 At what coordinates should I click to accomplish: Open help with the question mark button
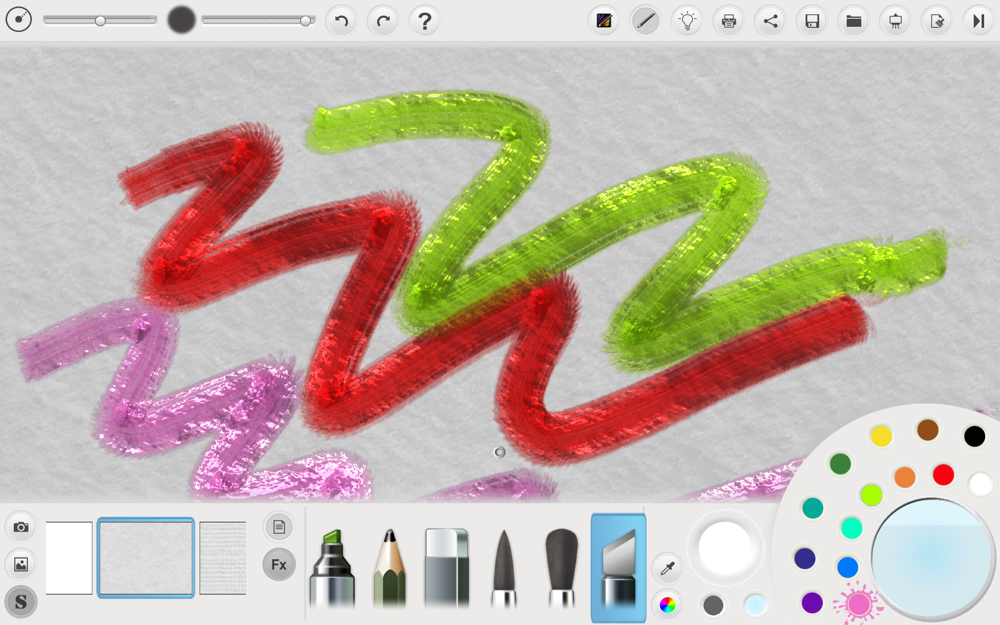click(424, 21)
